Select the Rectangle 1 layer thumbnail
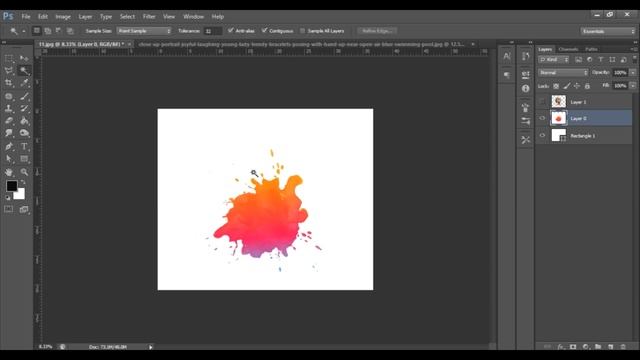The height and width of the screenshot is (360, 640). (558, 136)
